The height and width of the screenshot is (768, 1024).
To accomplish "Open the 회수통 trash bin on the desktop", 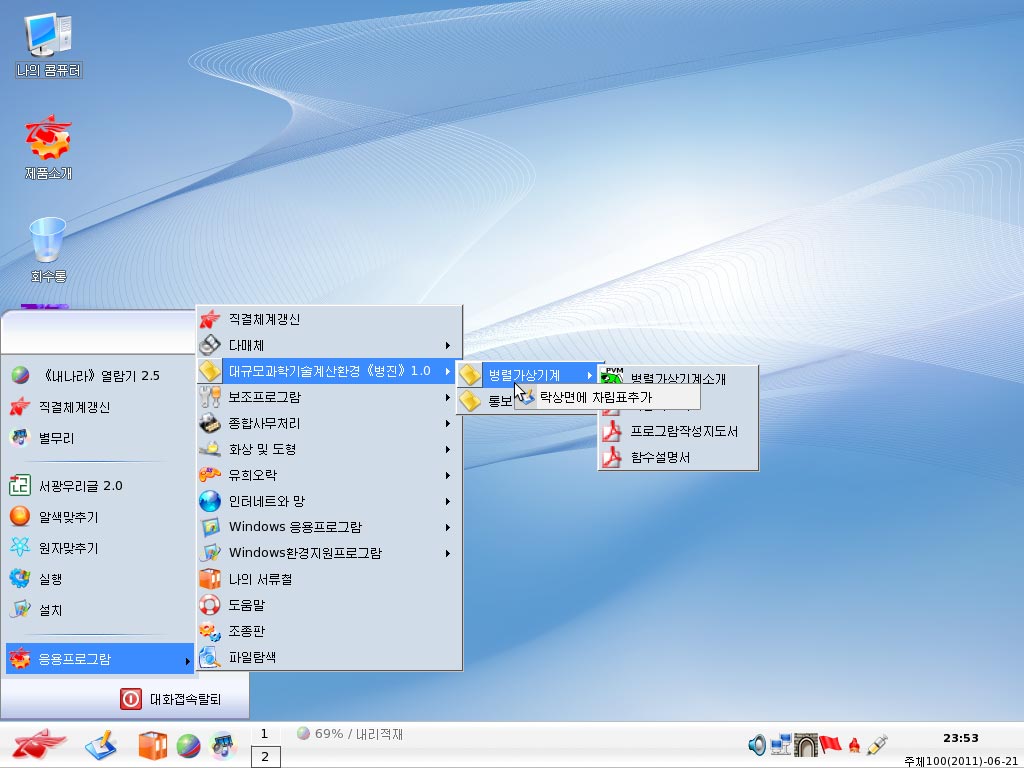I will click(48, 250).
